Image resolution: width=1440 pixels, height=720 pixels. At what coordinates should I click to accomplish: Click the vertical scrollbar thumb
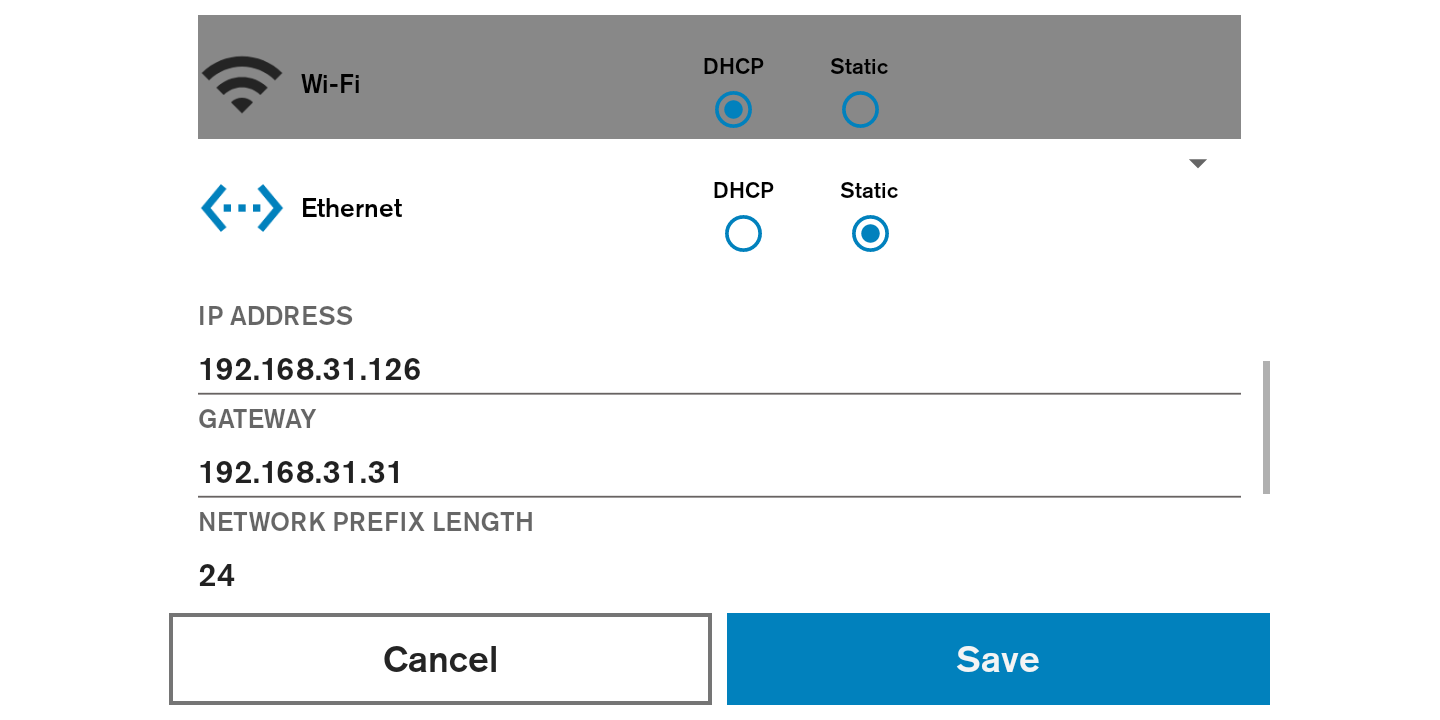[x=1267, y=427]
